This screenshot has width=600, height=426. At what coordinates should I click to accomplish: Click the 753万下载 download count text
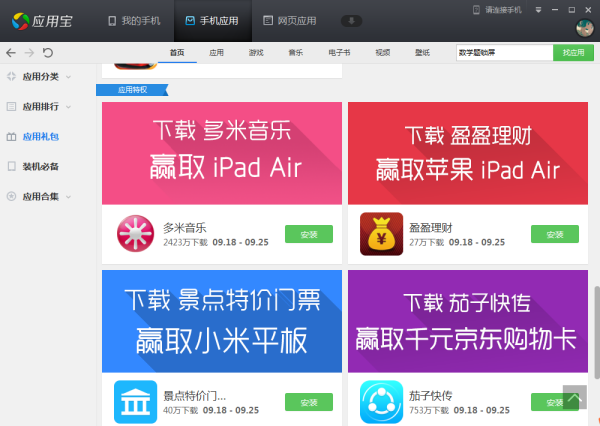(x=429, y=411)
